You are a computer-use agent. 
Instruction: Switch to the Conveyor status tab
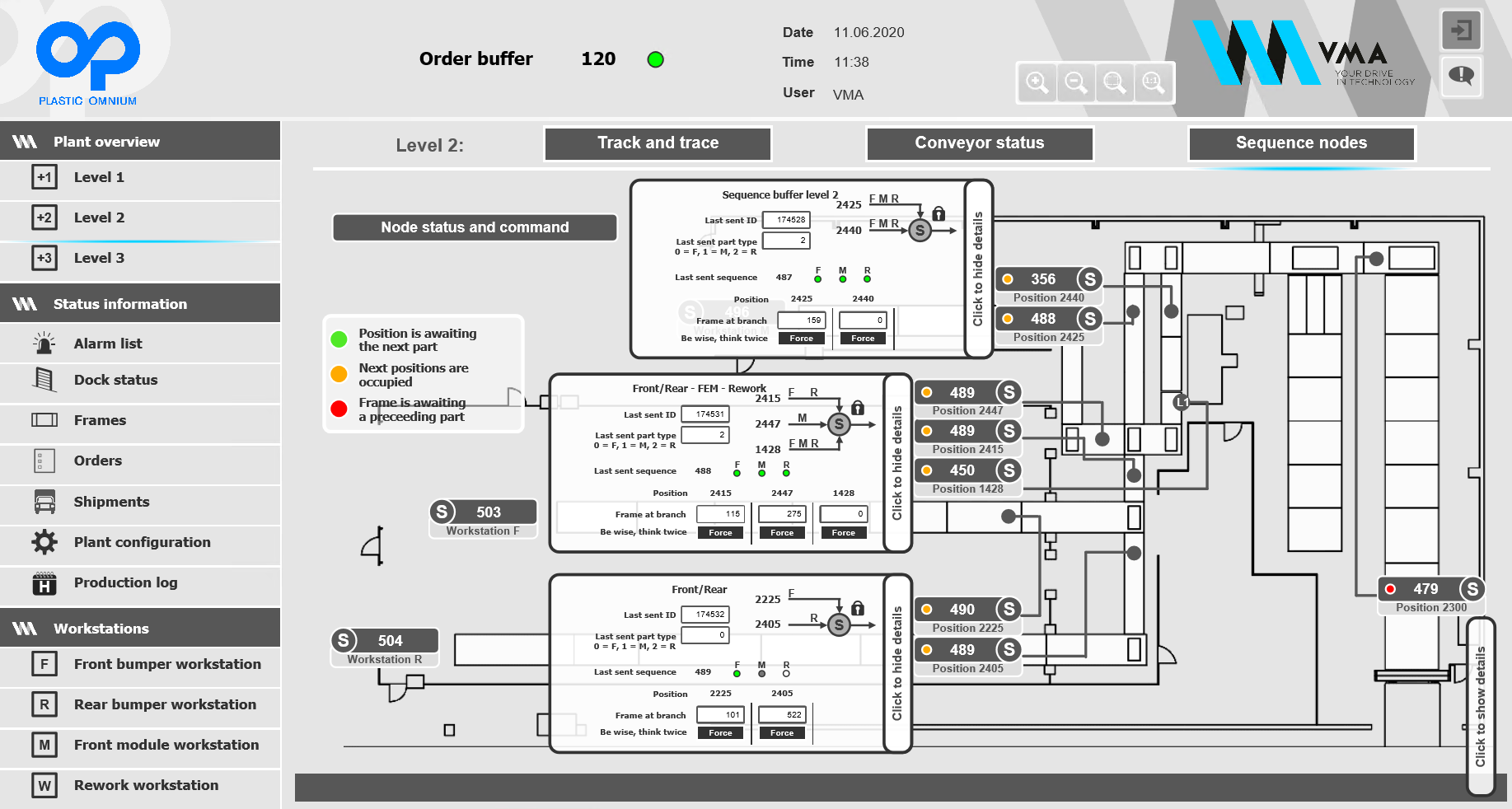[x=979, y=143]
